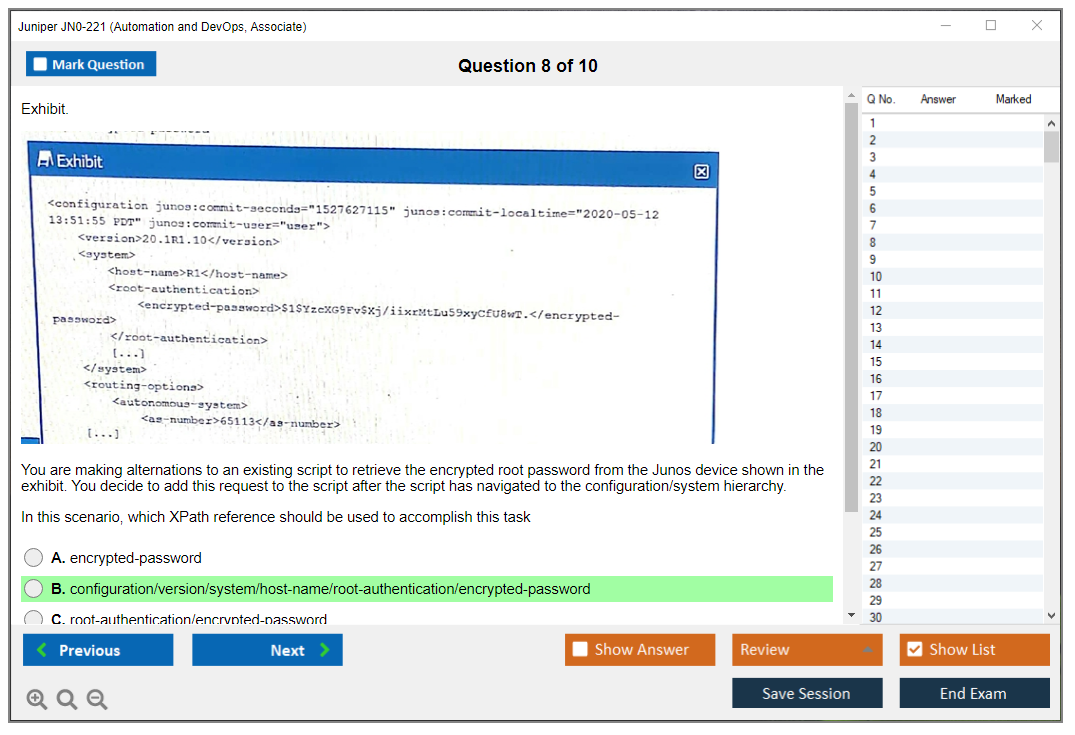This screenshot has height=735, width=1075.
Task: Click the question list scrollbar thumb
Action: (x=1051, y=146)
